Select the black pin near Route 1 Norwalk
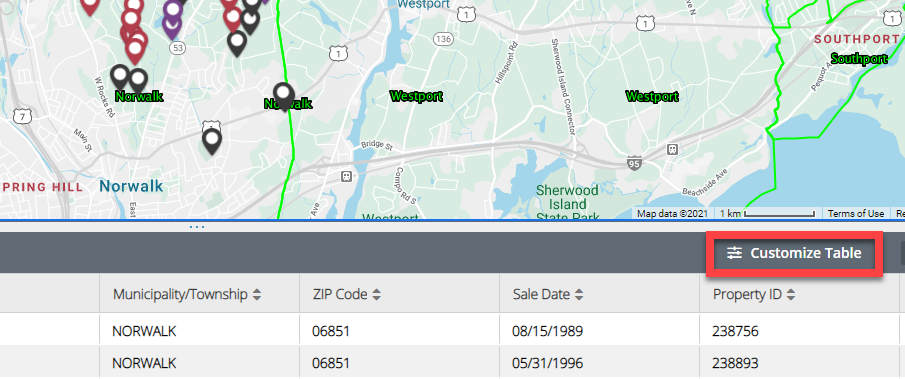The height and width of the screenshot is (379, 905). pos(212,142)
